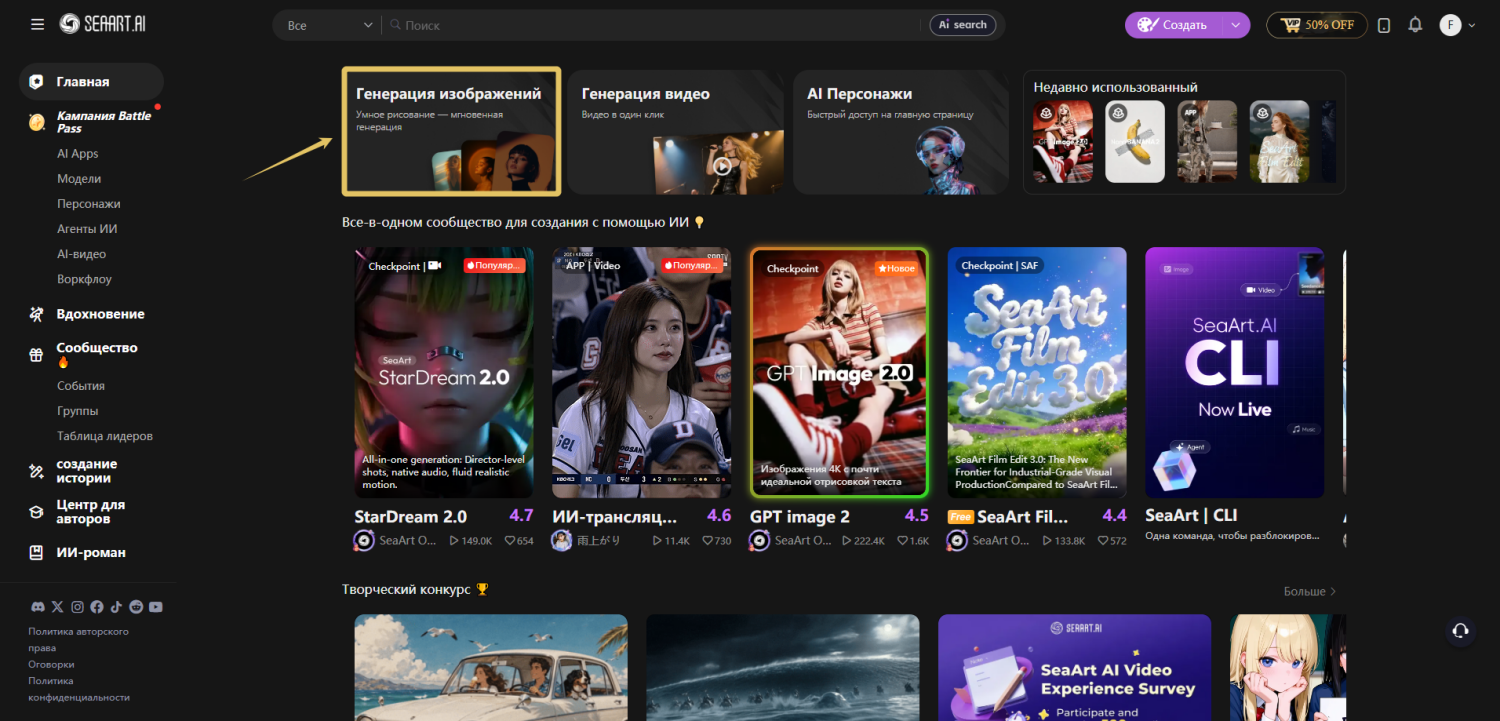1500x721 pixels.
Task: Open recently used SeaArt Film Edit thumbnail
Action: tap(1279, 141)
